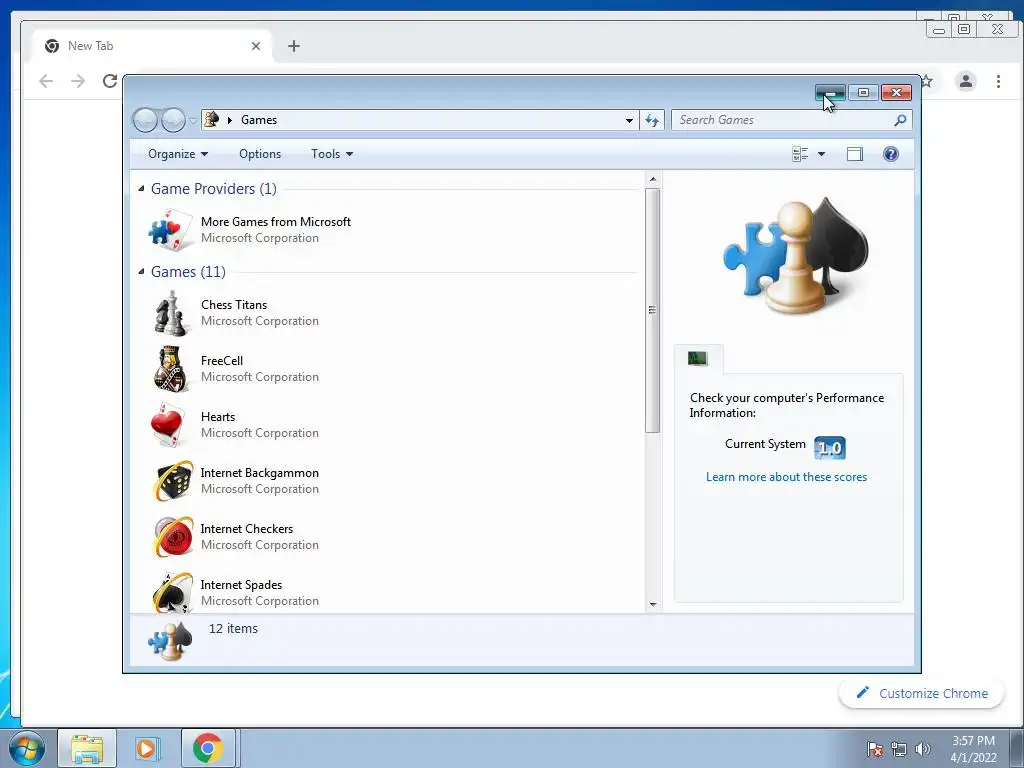
Task: Click the Customize Chrome button
Action: (x=921, y=693)
